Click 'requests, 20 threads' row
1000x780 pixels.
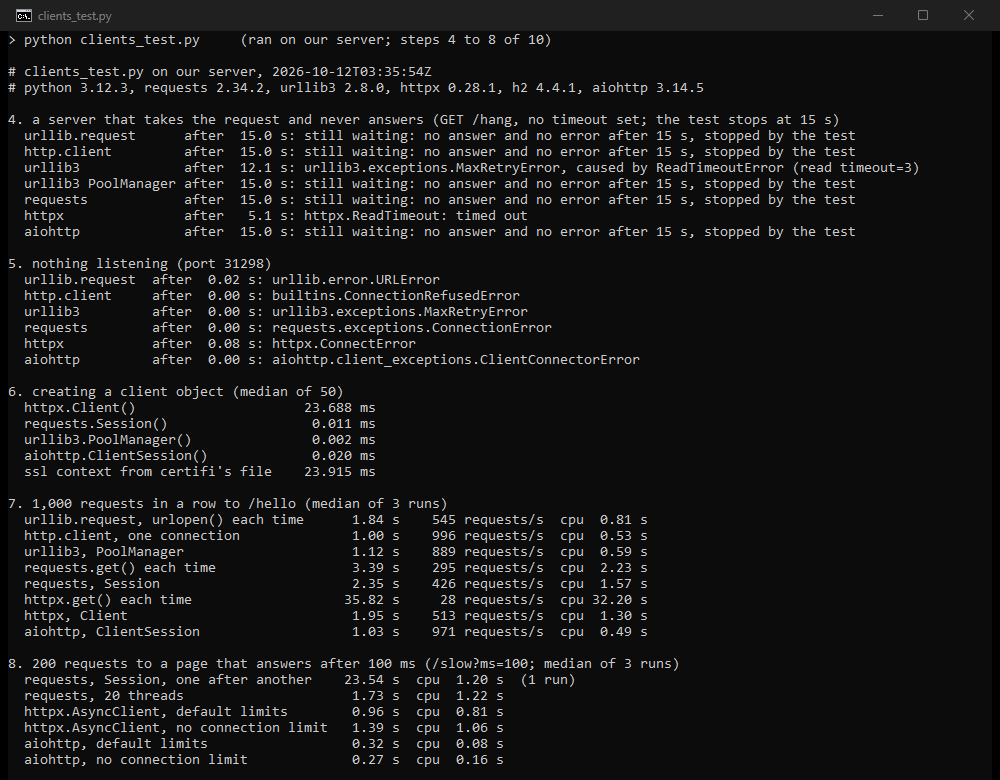[263, 696]
